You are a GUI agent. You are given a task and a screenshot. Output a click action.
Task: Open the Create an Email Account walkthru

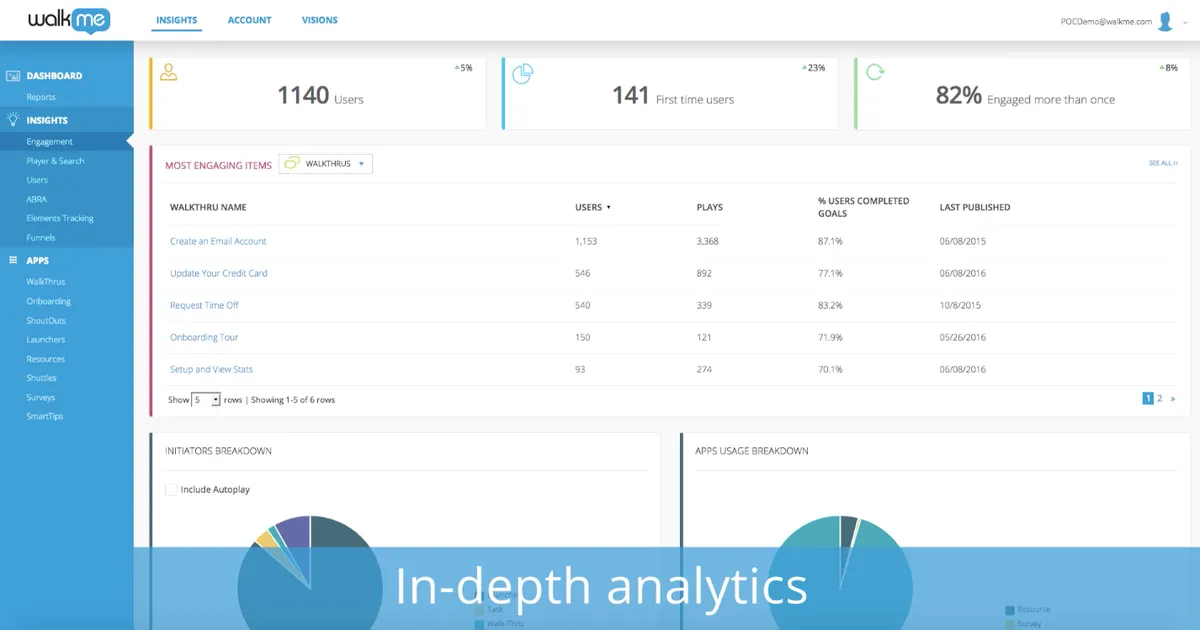coord(218,241)
